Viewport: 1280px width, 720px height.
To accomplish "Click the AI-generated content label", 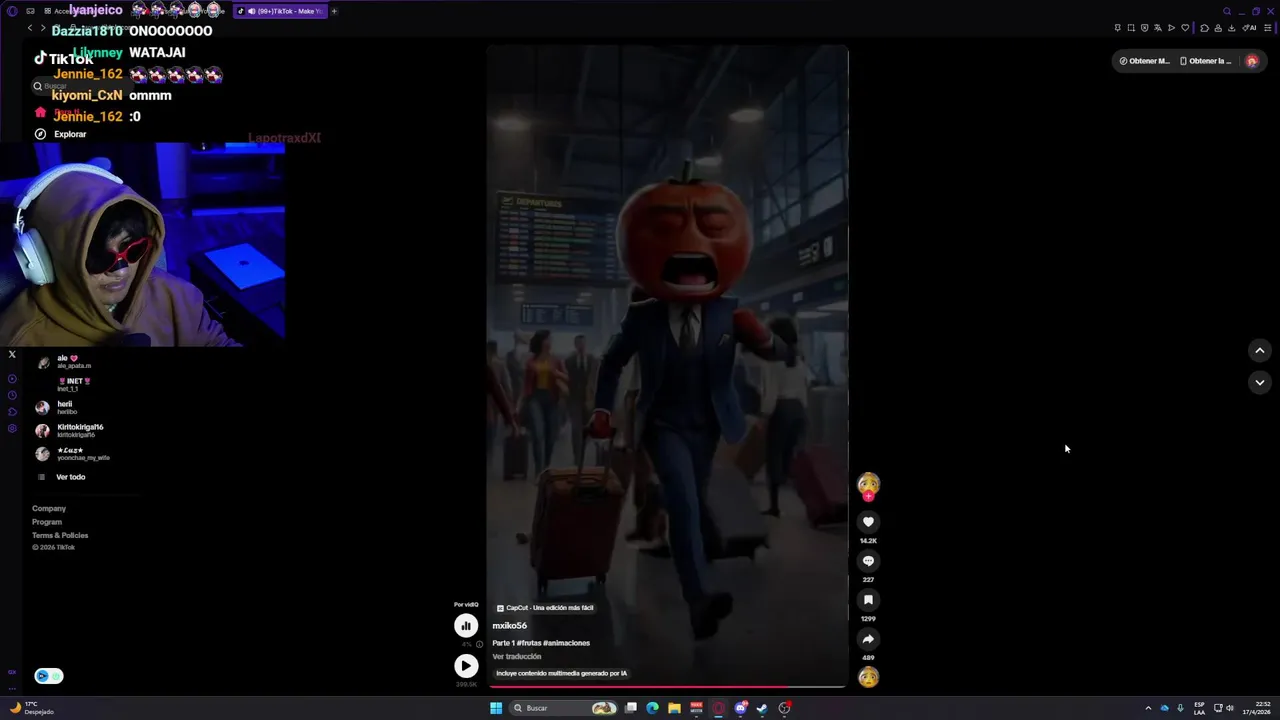I will (x=562, y=673).
